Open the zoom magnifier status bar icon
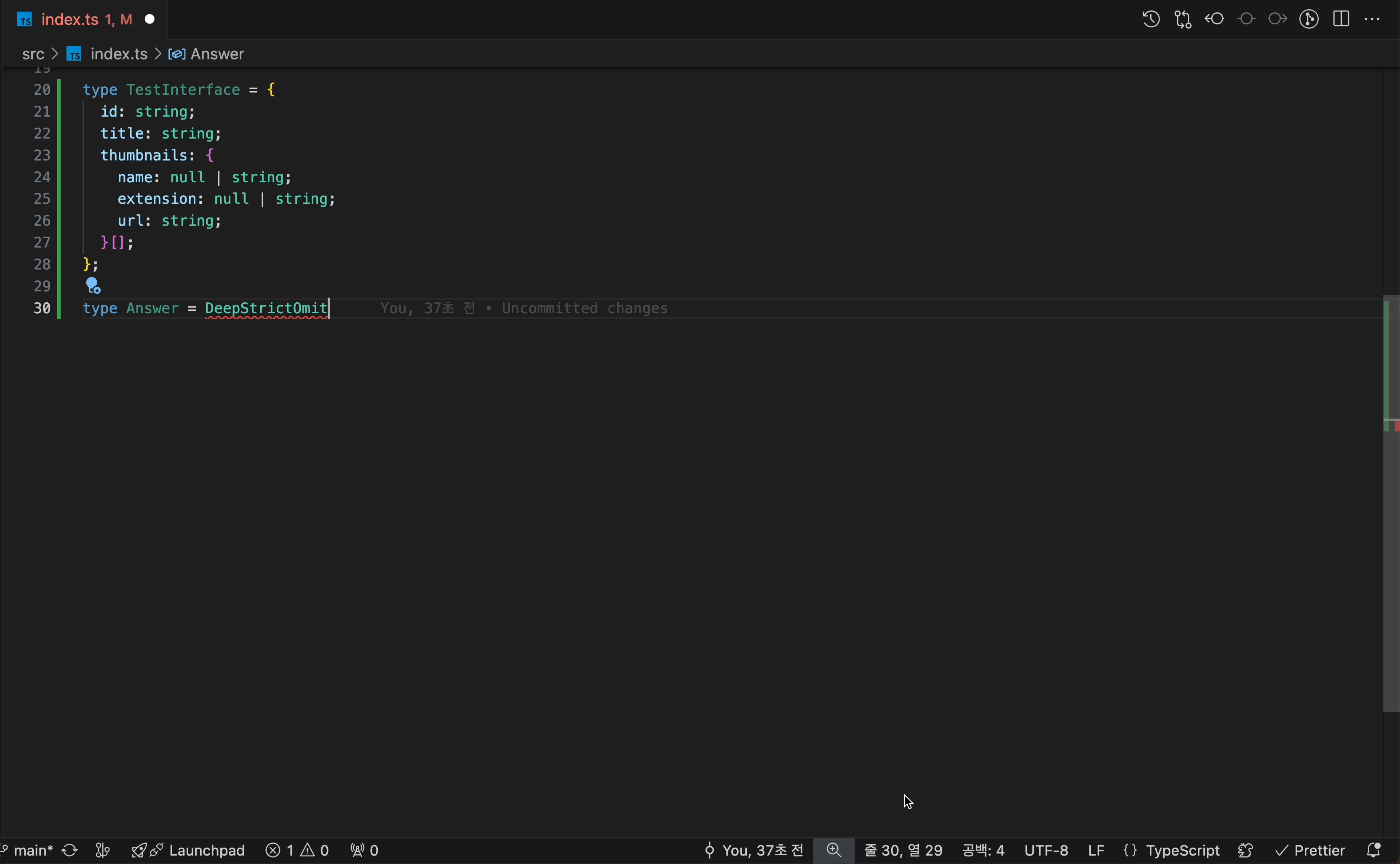This screenshot has width=1400, height=864. click(834, 850)
